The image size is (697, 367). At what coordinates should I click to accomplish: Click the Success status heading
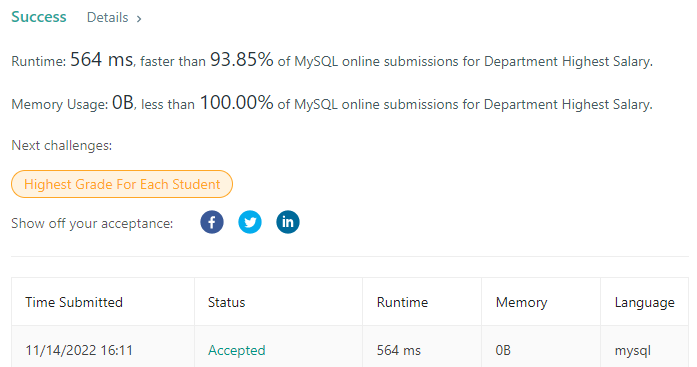[39, 17]
